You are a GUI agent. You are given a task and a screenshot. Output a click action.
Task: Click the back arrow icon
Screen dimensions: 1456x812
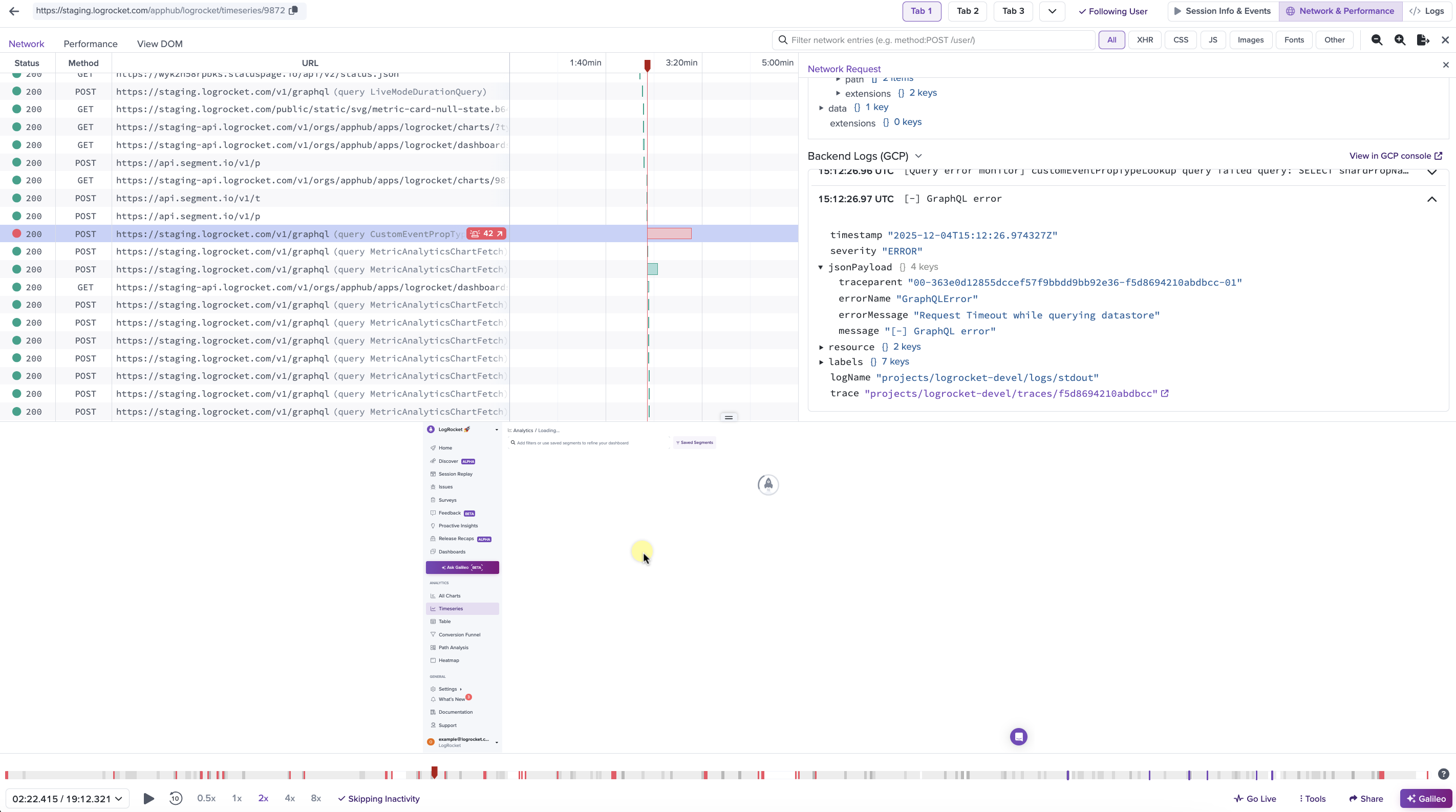[x=14, y=11]
